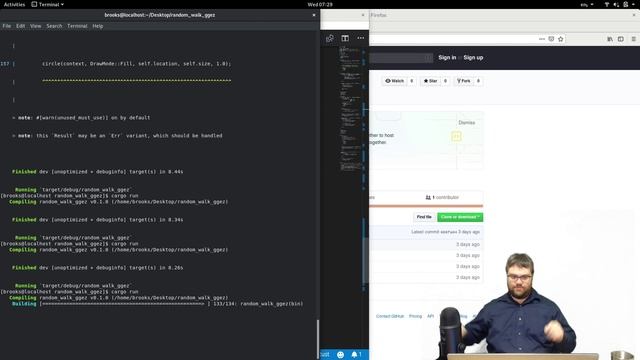This screenshot has height=360, width=640.
Task: Click the Rust indicator in VS Code status bar
Action: [x=325, y=355]
